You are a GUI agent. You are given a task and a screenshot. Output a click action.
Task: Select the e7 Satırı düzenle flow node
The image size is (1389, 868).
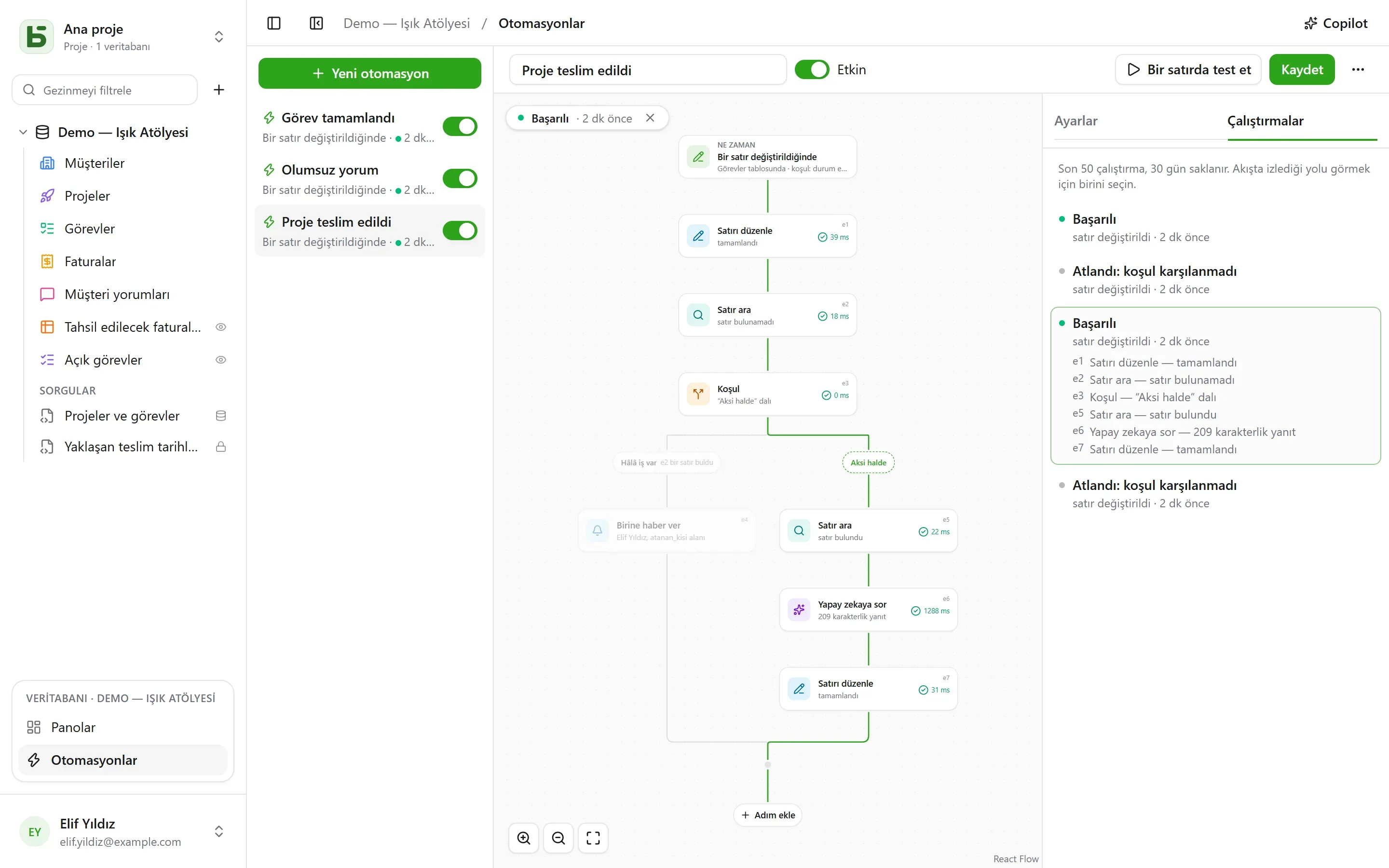coord(869,689)
